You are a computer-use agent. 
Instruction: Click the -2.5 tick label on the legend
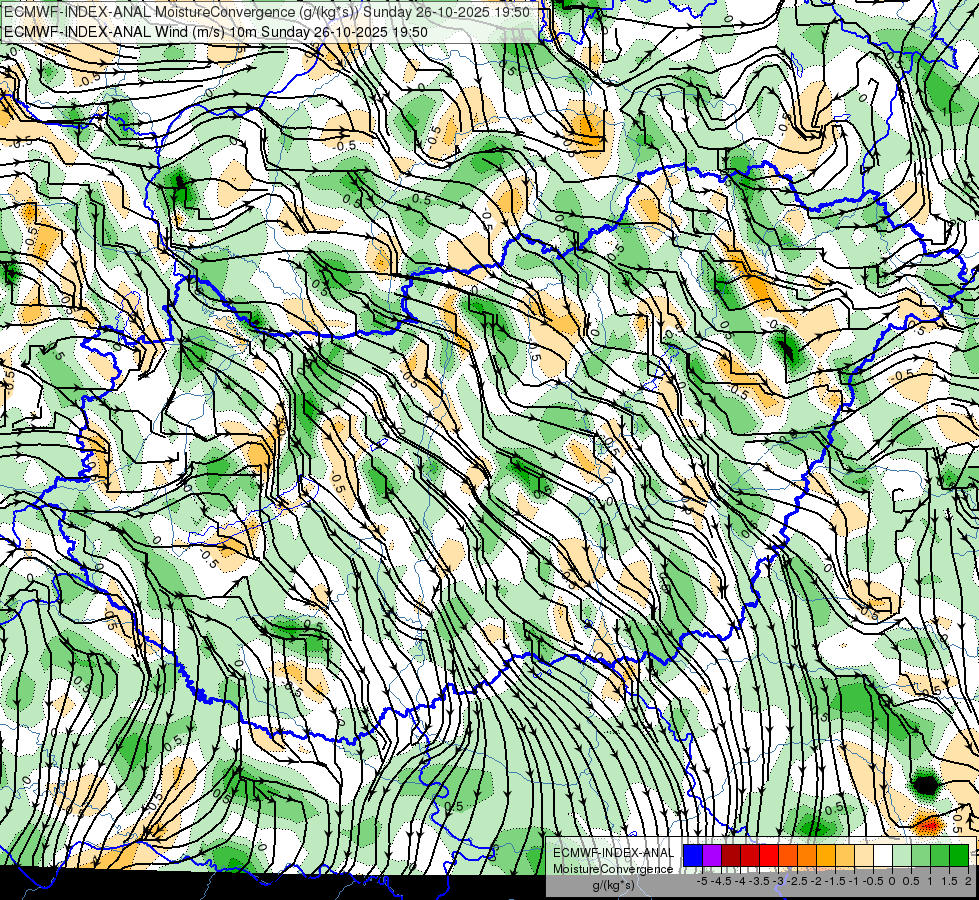(x=797, y=881)
